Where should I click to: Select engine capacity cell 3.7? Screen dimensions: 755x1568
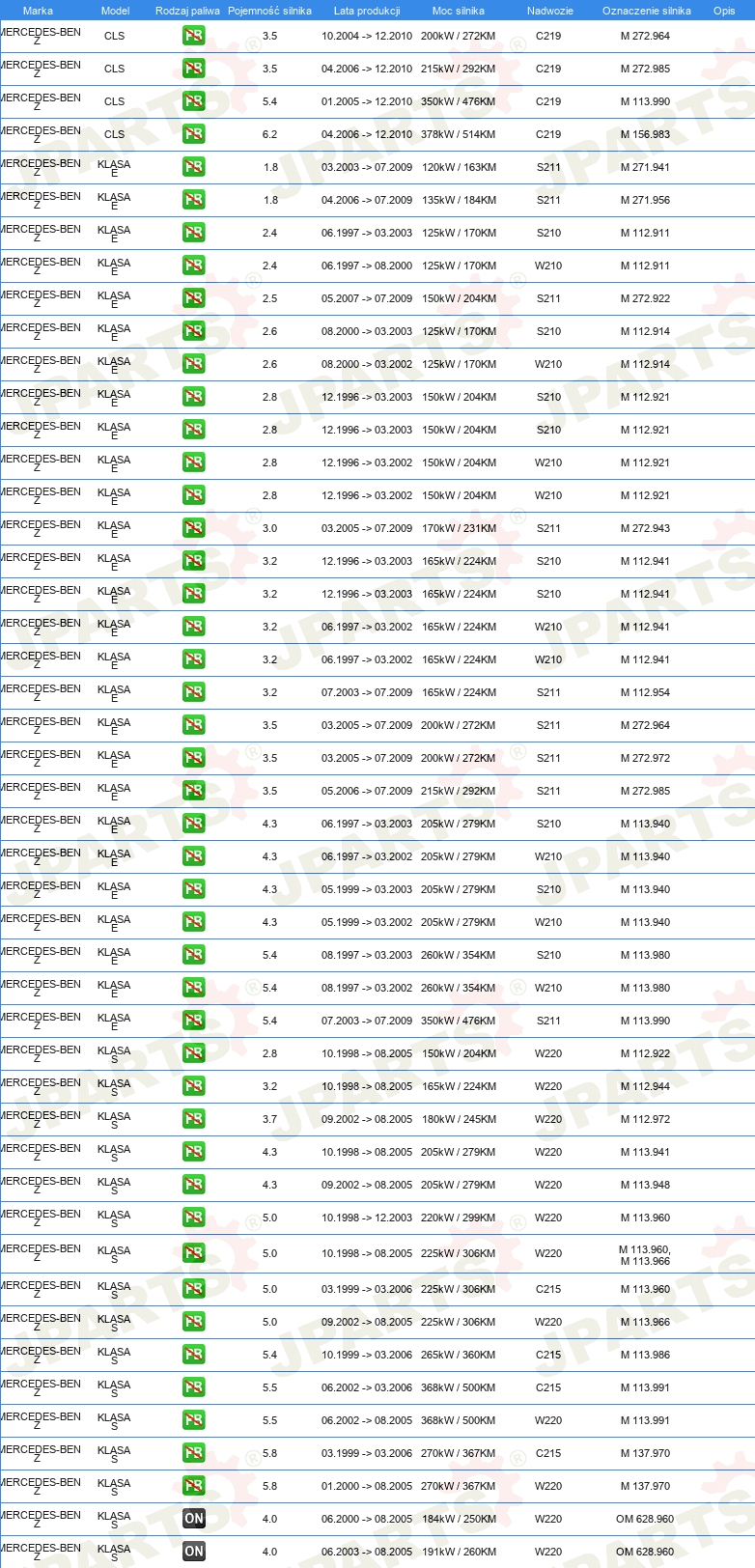269,1120
